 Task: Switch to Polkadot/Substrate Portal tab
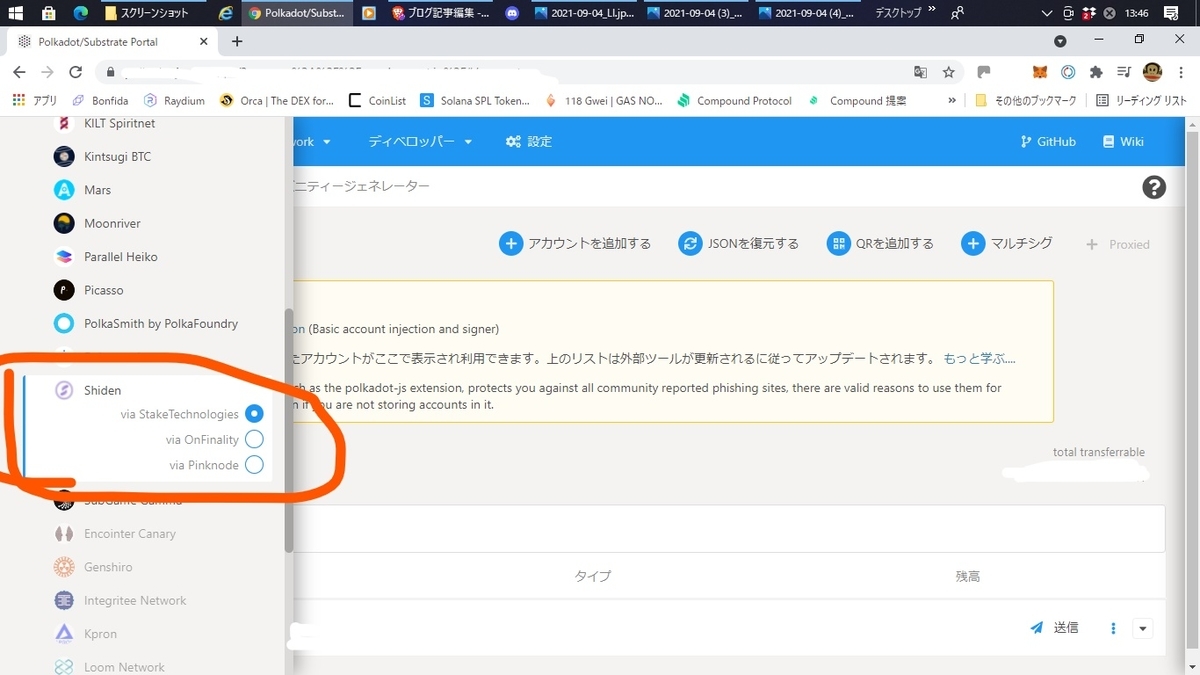tap(112, 41)
